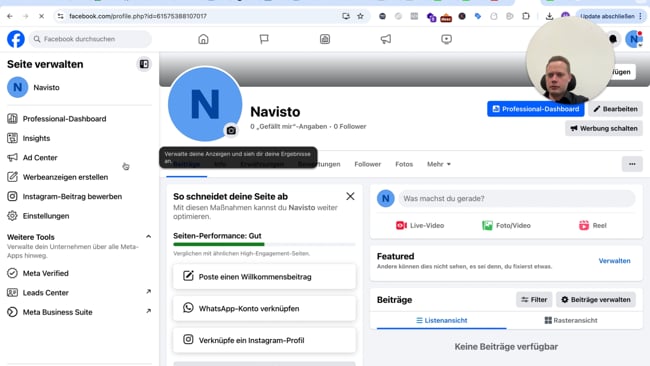Select the Navisto page in sidebar
650x366 pixels.
pos(79,87)
